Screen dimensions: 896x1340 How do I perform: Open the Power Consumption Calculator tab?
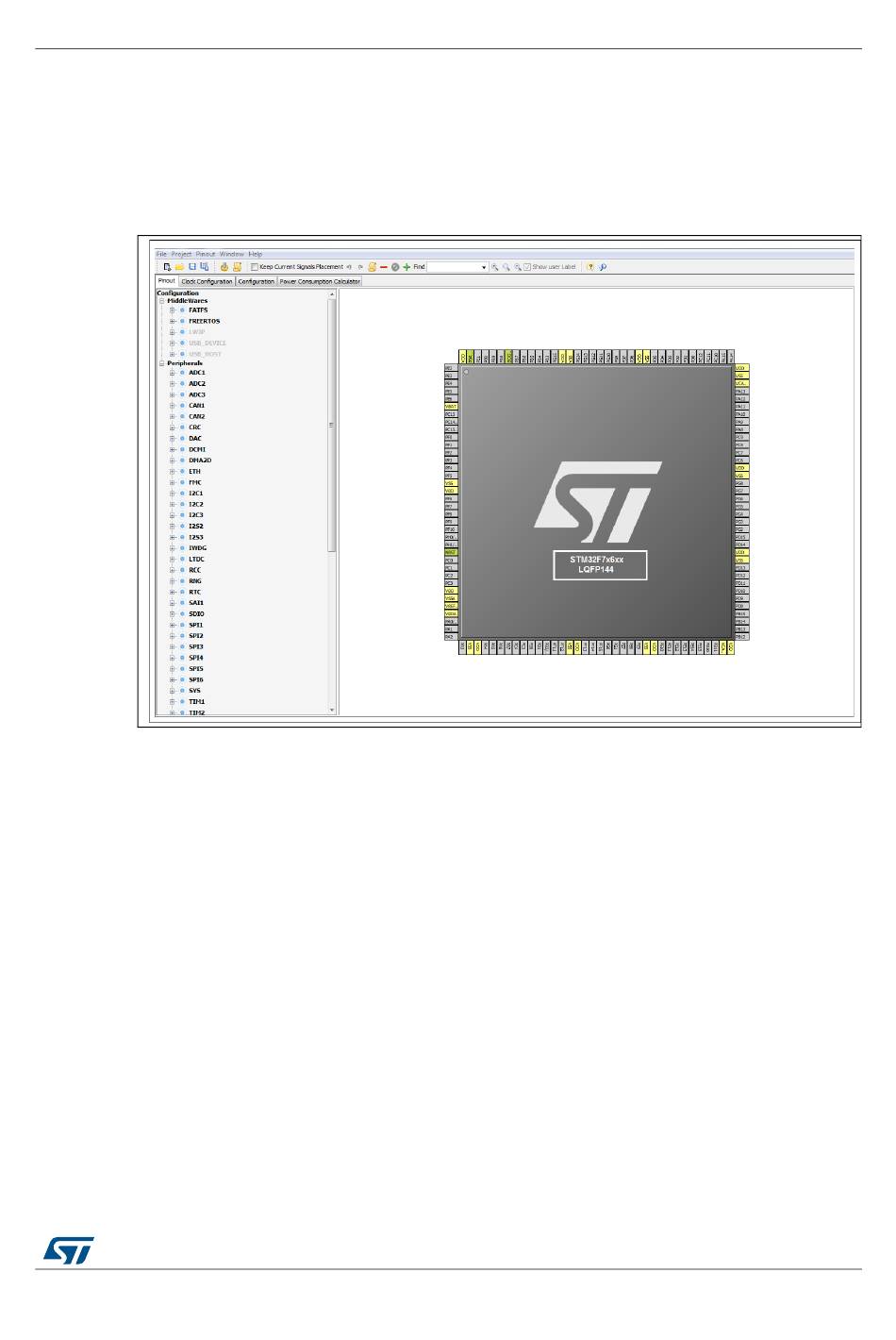coord(320,281)
